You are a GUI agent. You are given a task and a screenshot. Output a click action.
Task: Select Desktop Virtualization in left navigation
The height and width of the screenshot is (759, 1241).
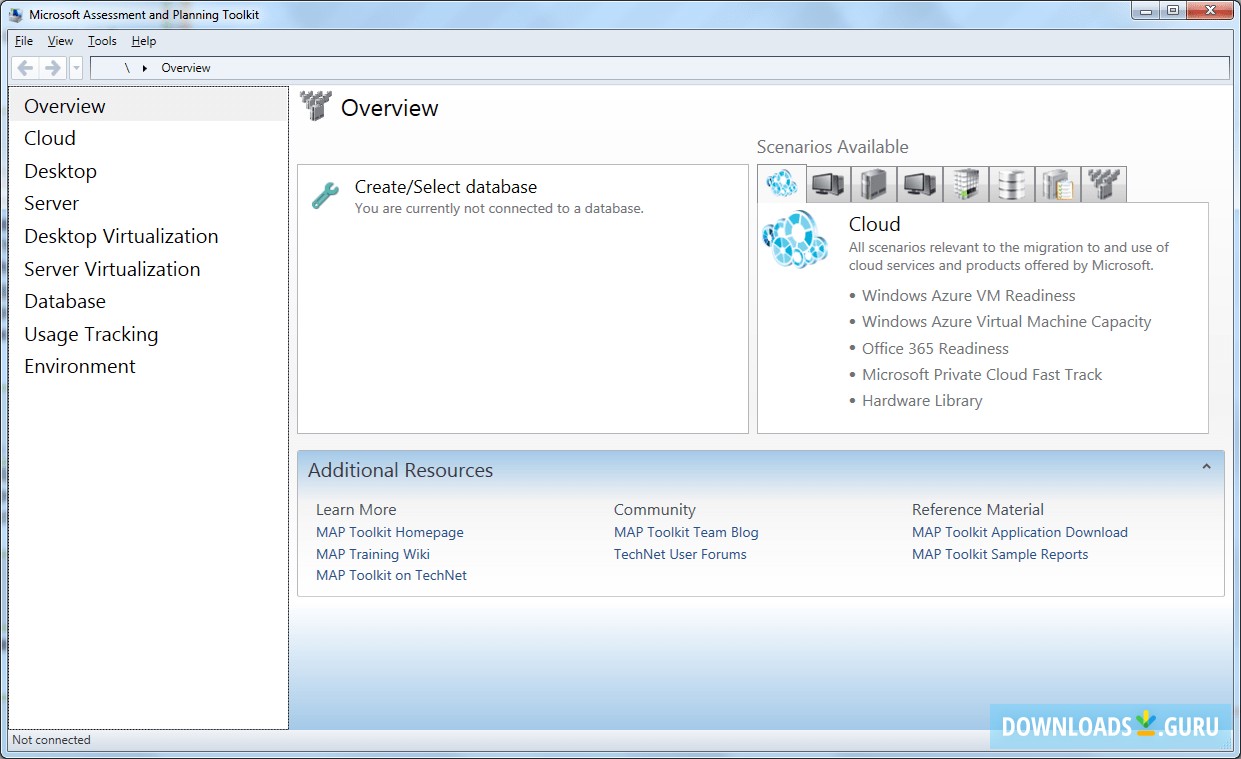[148, 236]
